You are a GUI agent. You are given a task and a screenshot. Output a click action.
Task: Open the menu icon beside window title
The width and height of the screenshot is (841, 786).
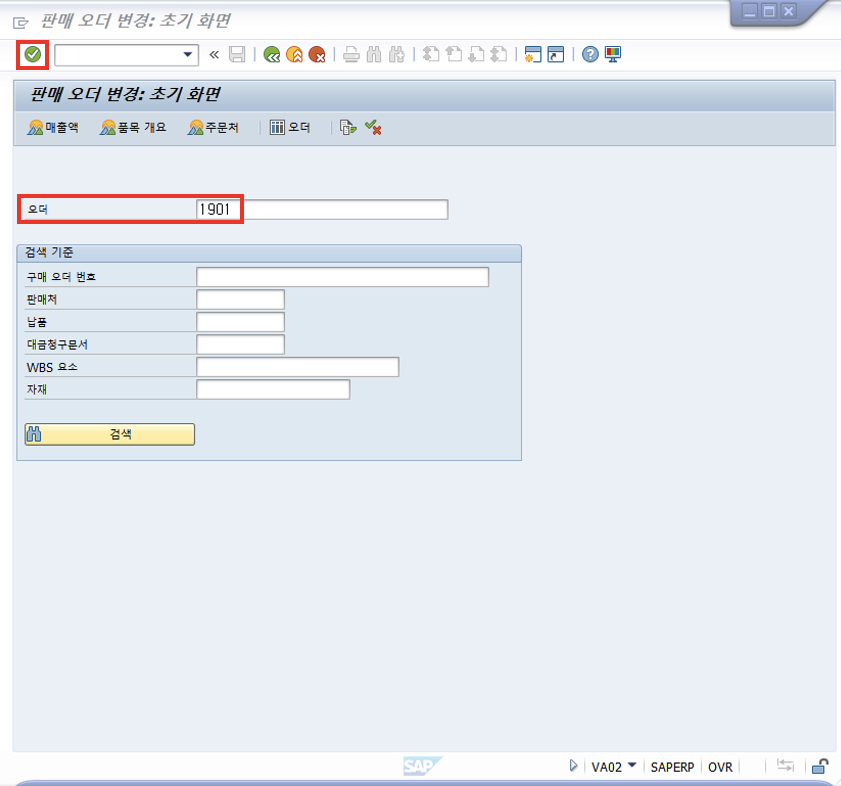click(20, 23)
